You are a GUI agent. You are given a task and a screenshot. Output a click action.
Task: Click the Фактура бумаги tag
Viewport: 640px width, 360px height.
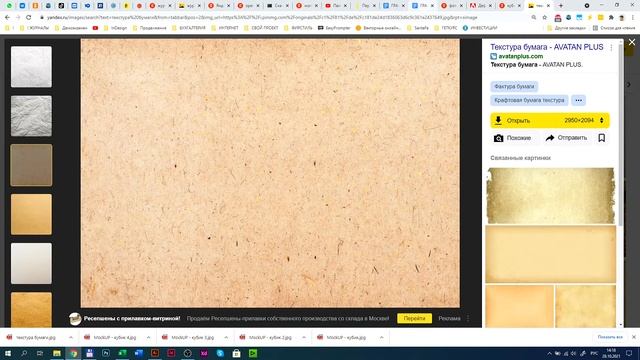coord(514,87)
